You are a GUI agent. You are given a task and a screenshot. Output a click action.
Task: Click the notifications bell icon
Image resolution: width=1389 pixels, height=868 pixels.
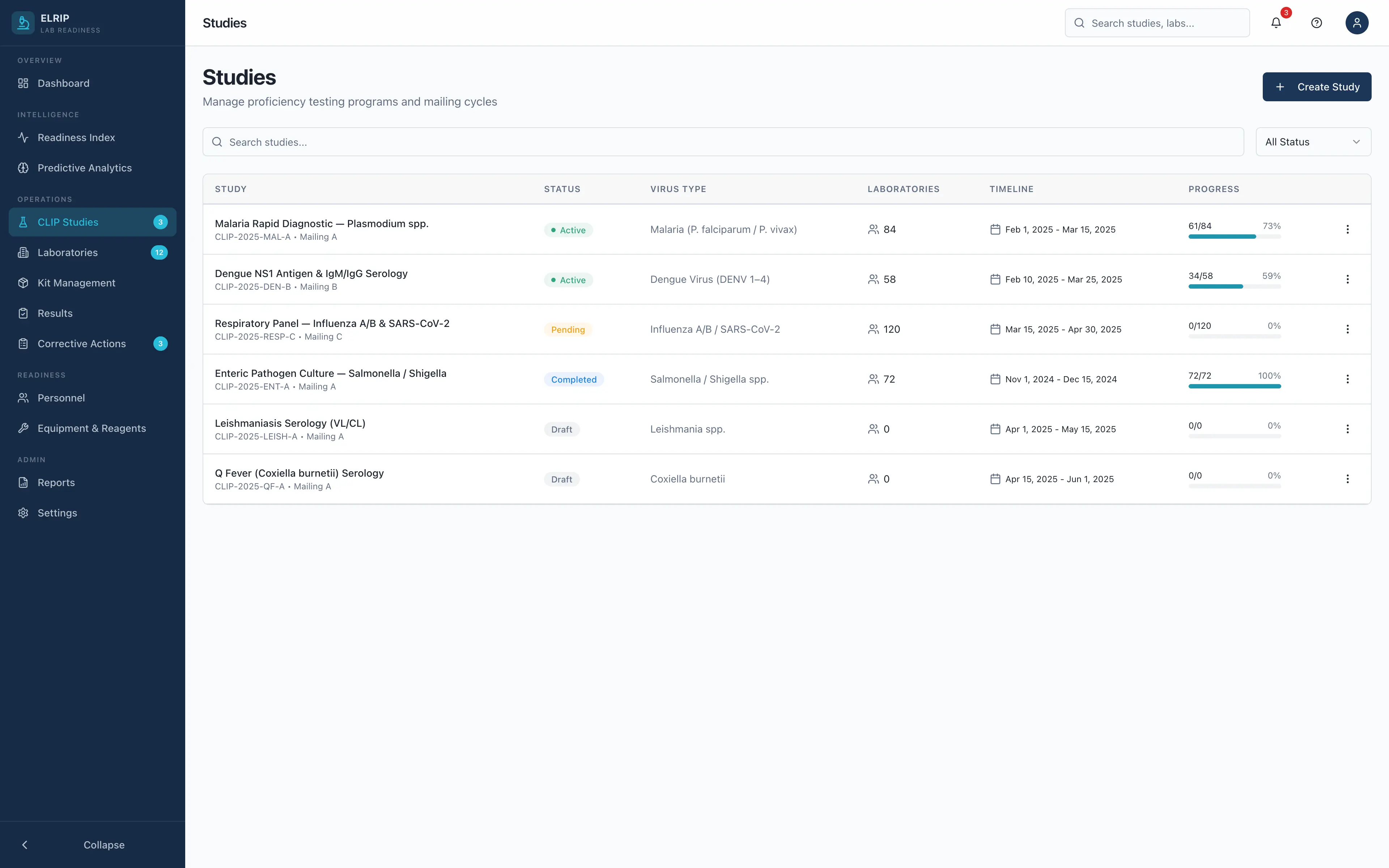coord(1275,23)
